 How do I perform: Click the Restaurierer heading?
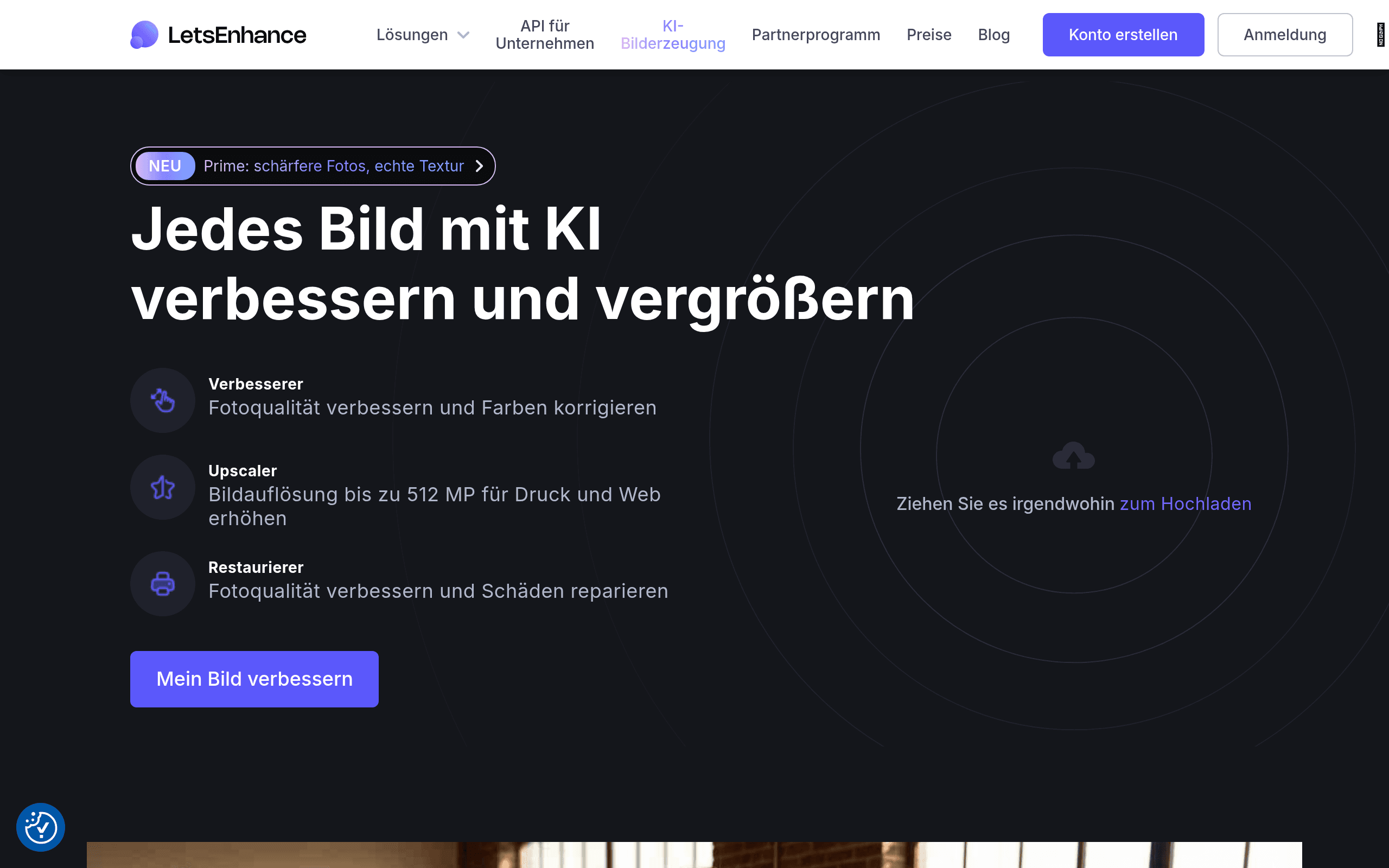[256, 567]
